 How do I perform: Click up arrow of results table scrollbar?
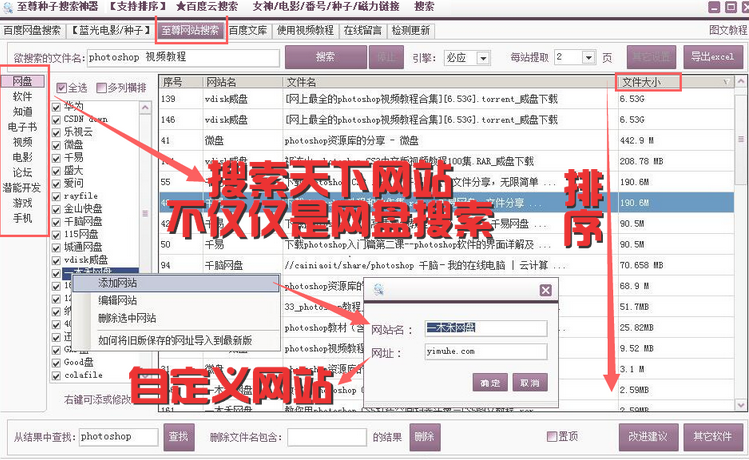[741, 81]
